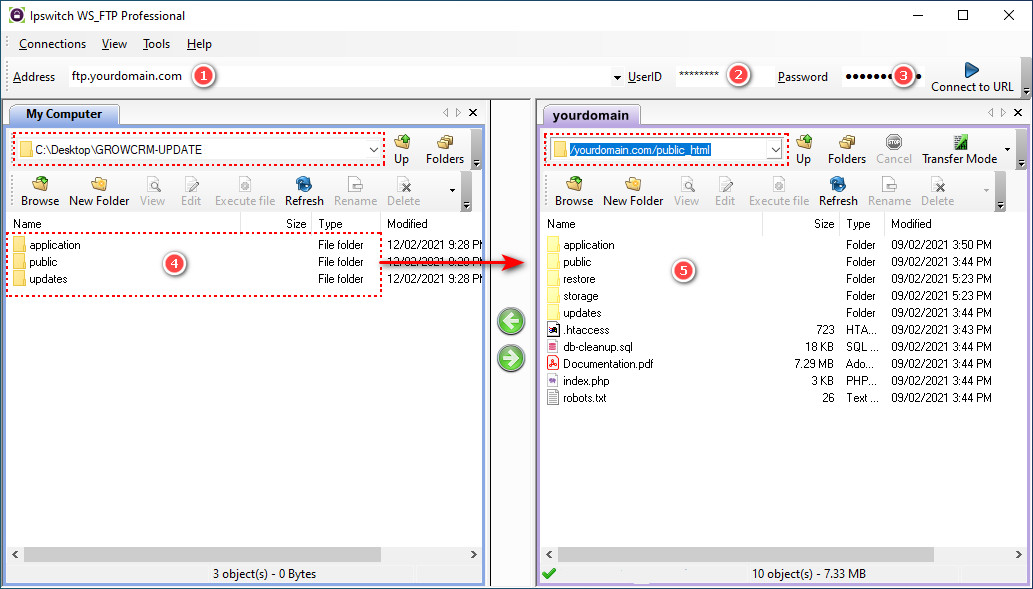
Task: Click Execute file in yourdomain toolbar
Action: point(779,192)
